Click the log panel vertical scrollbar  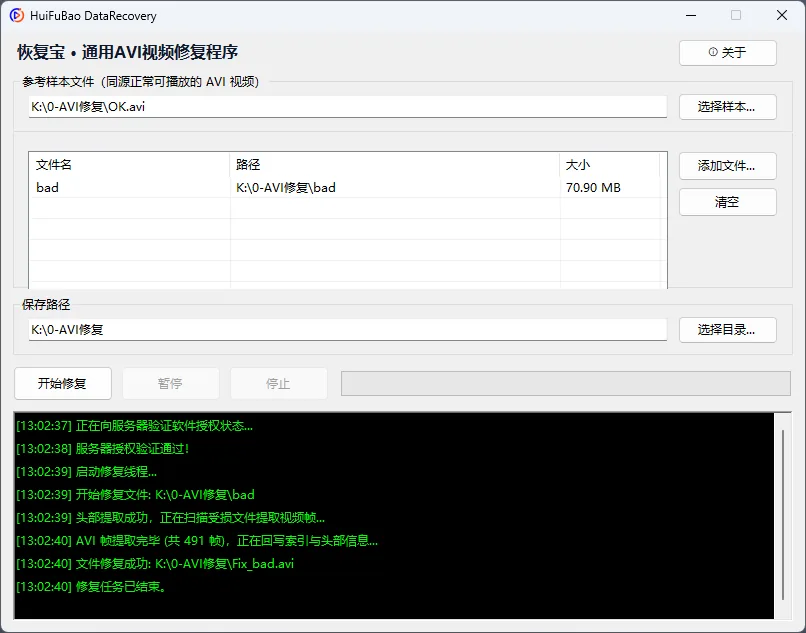tap(783, 515)
